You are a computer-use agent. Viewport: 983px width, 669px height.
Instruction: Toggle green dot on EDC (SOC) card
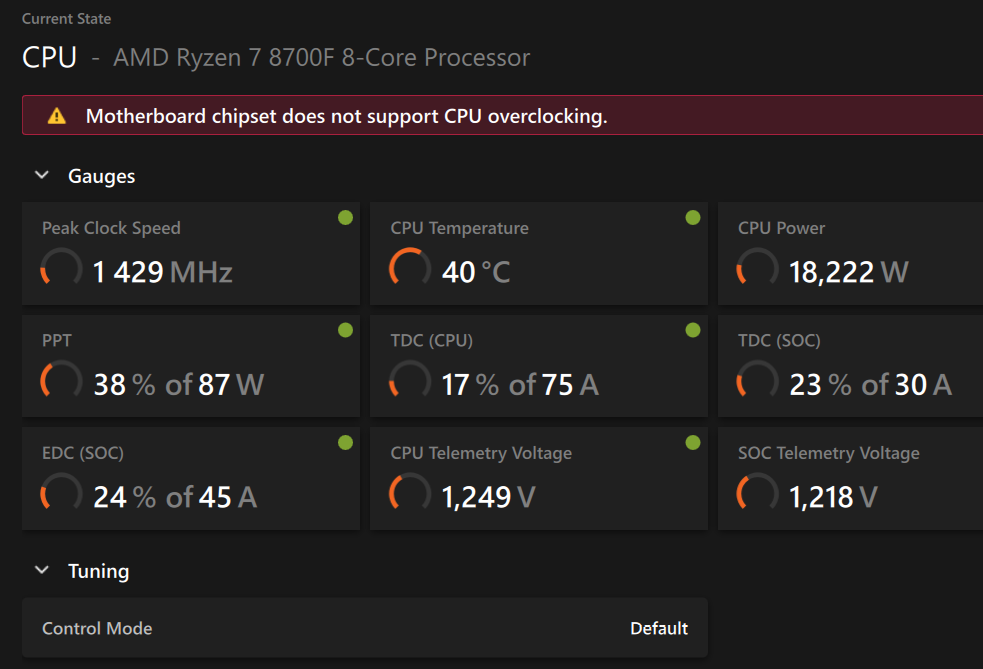[345, 442]
